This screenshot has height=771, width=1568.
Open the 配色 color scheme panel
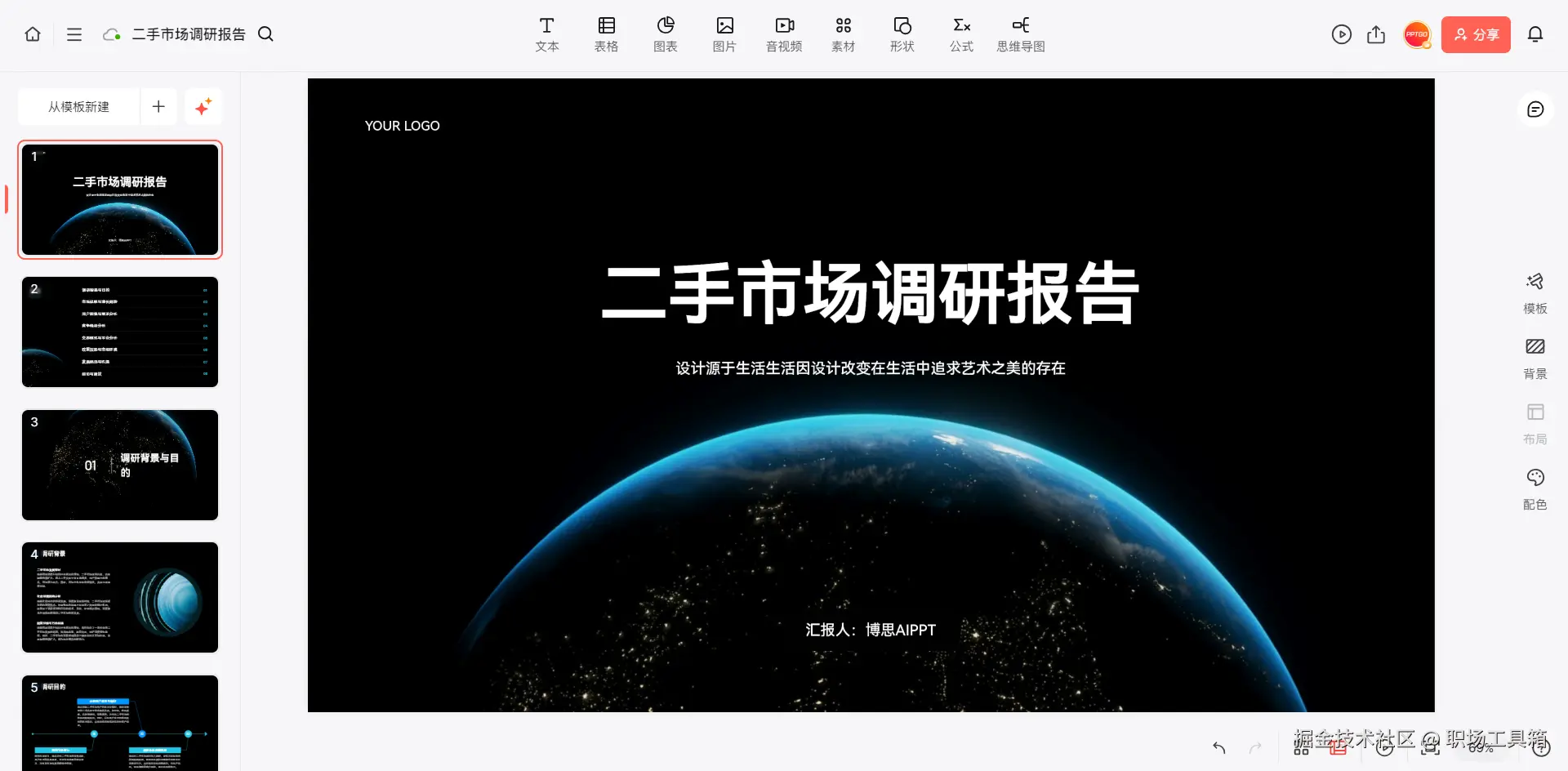(1535, 489)
